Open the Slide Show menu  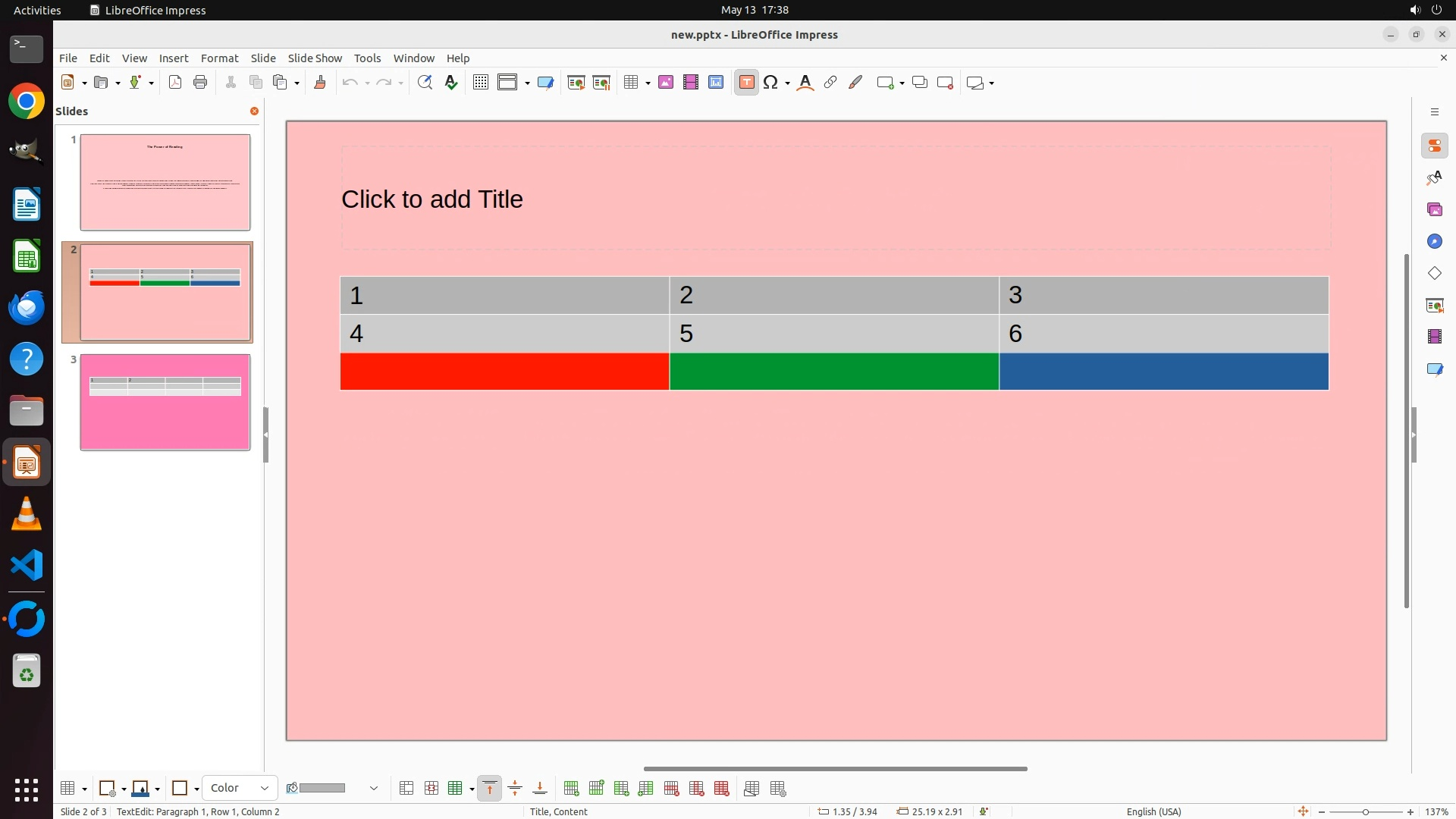point(315,58)
